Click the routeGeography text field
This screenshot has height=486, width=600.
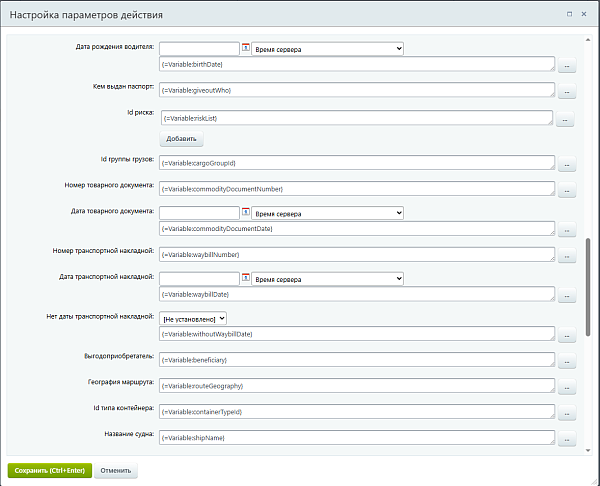click(357, 386)
